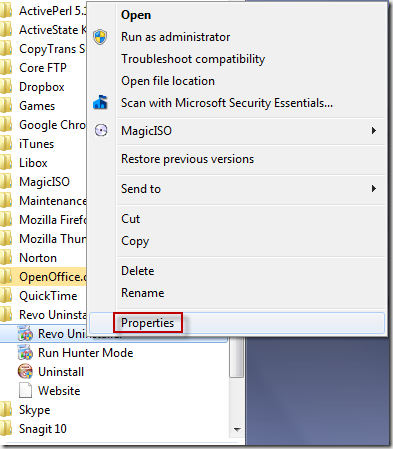Click the Run Hunter Mode shortcut icon

[x=25, y=353]
